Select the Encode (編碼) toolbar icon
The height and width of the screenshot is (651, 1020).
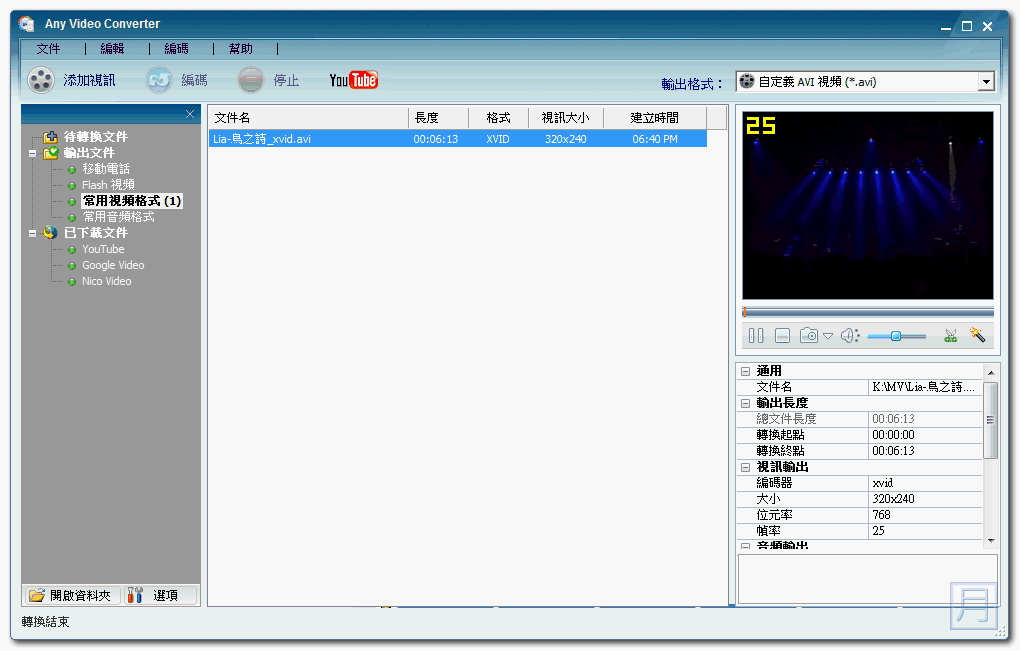pos(158,79)
